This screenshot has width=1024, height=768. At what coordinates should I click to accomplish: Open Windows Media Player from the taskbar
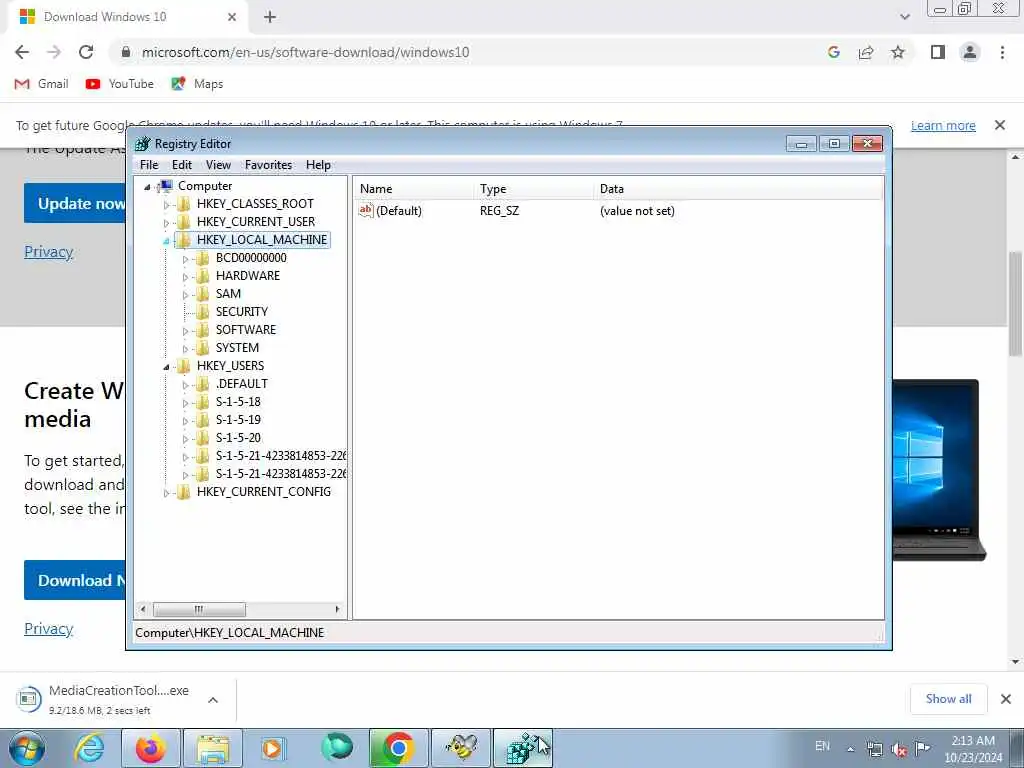(x=272, y=748)
